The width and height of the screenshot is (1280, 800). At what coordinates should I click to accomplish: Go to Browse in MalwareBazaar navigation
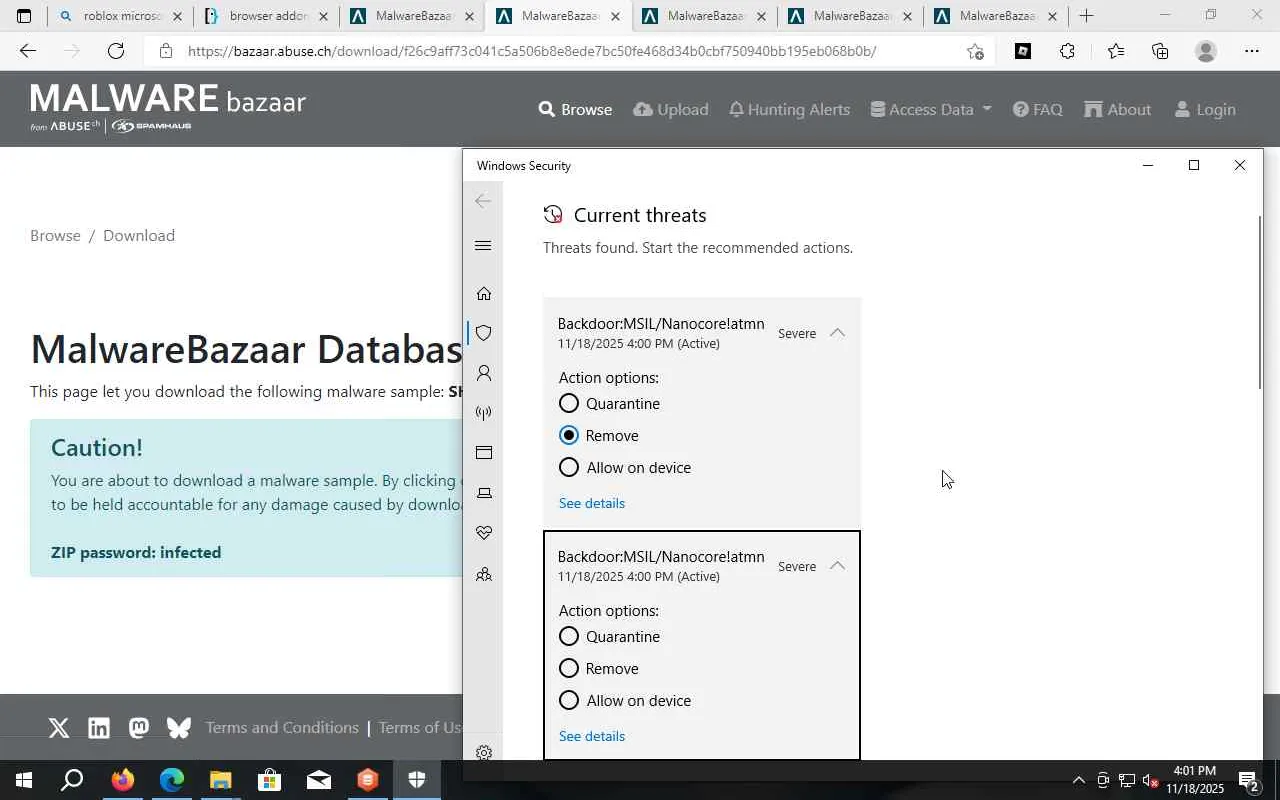click(x=575, y=109)
